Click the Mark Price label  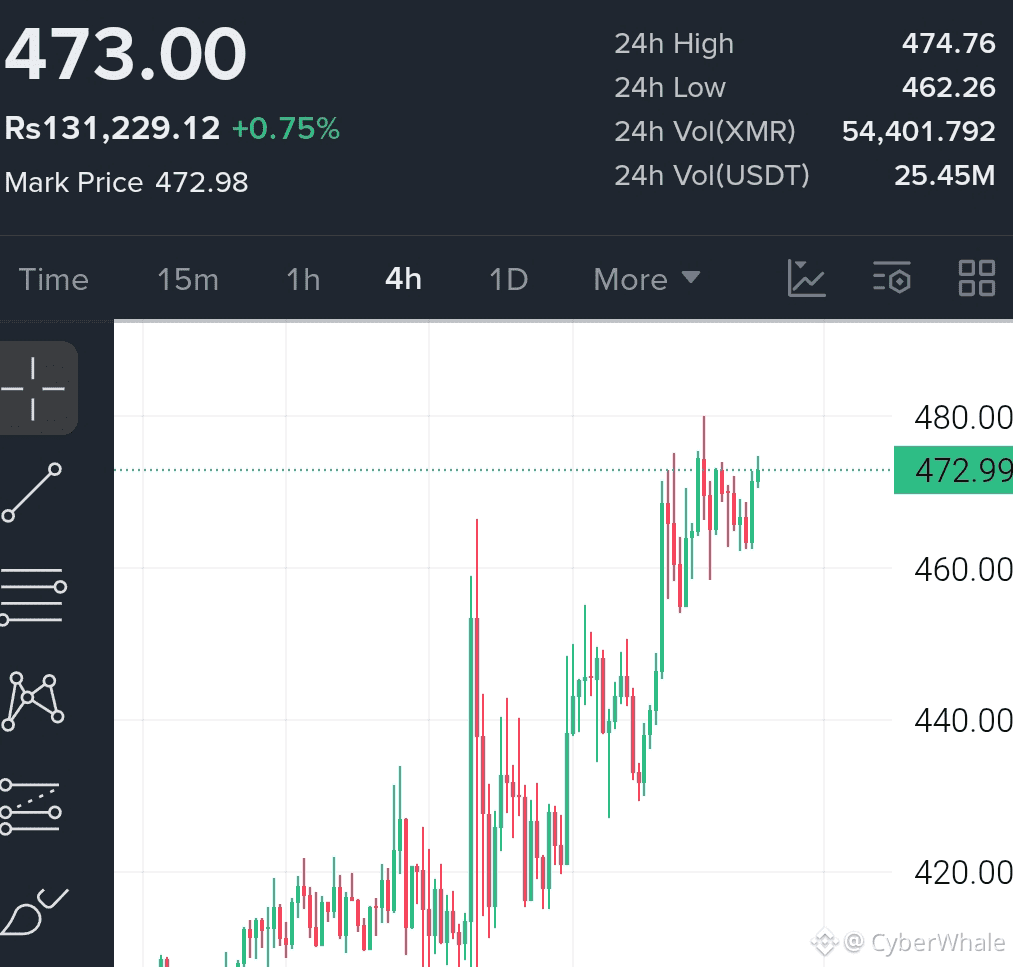click(74, 182)
